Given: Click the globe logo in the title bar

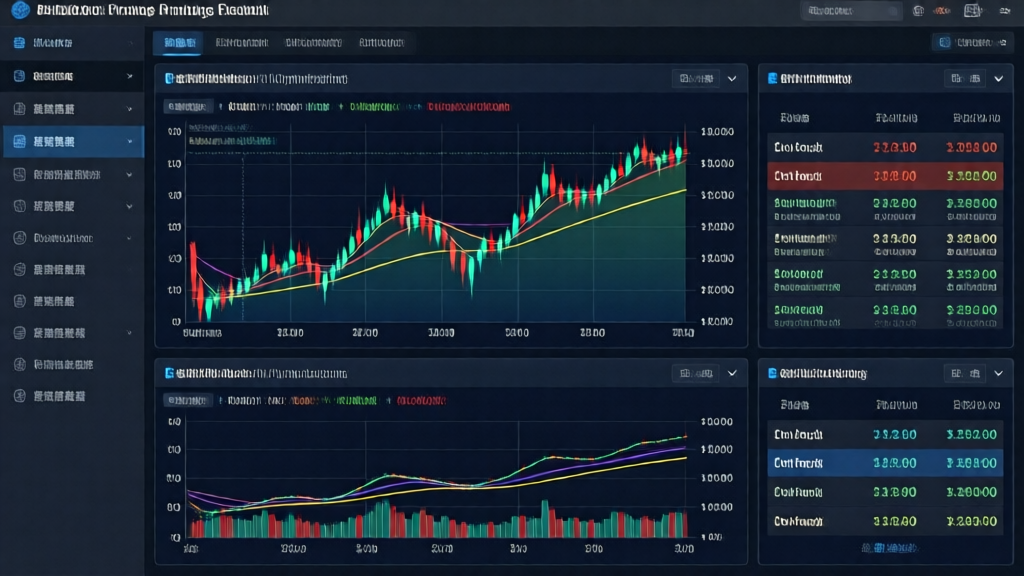Looking at the screenshot, I should click(x=19, y=10).
